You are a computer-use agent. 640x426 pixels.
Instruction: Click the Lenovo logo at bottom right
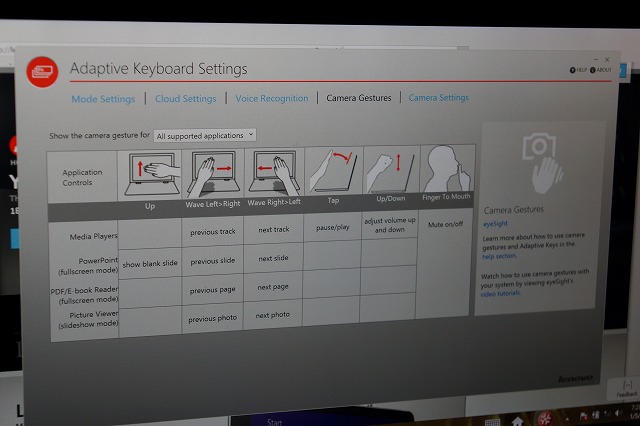point(575,379)
